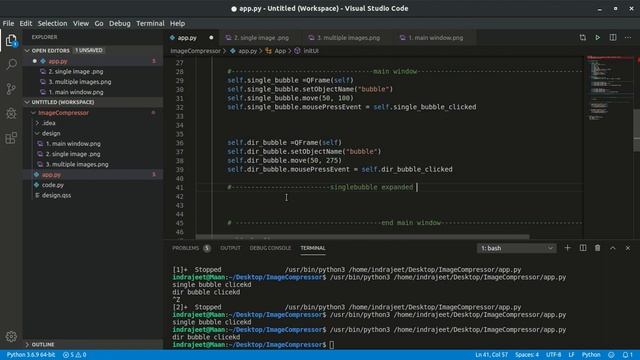
Task: Click errors and warnings count in status bar
Action: coord(75,355)
